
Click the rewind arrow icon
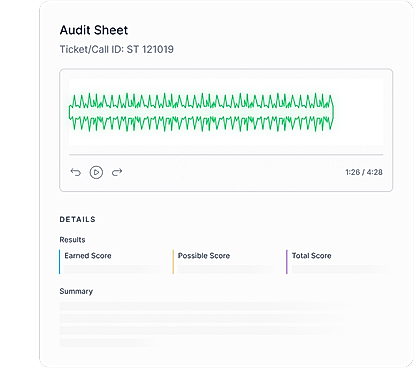(x=76, y=172)
